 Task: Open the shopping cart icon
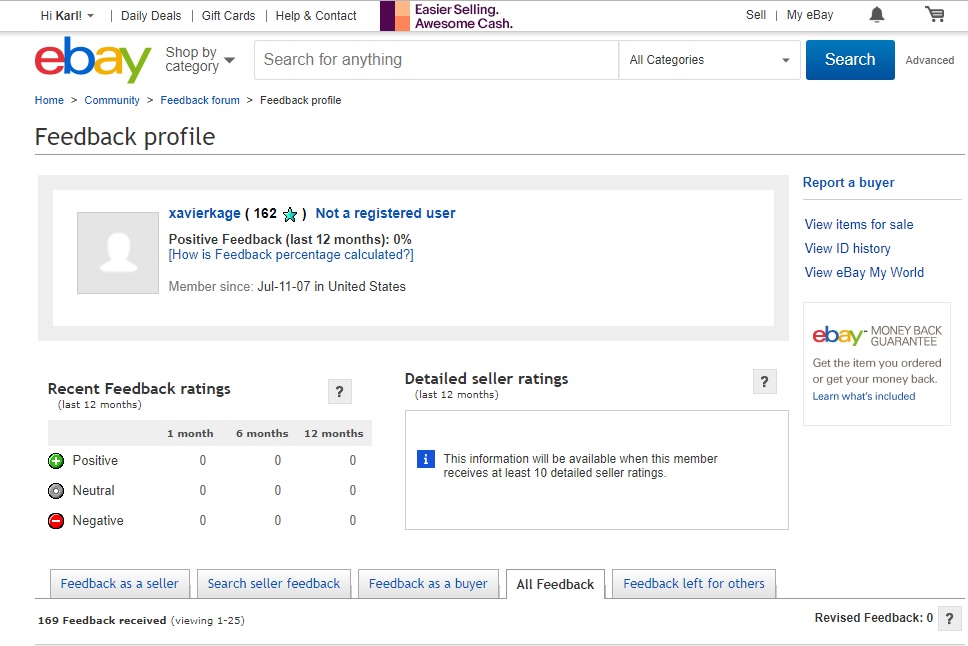(x=935, y=15)
